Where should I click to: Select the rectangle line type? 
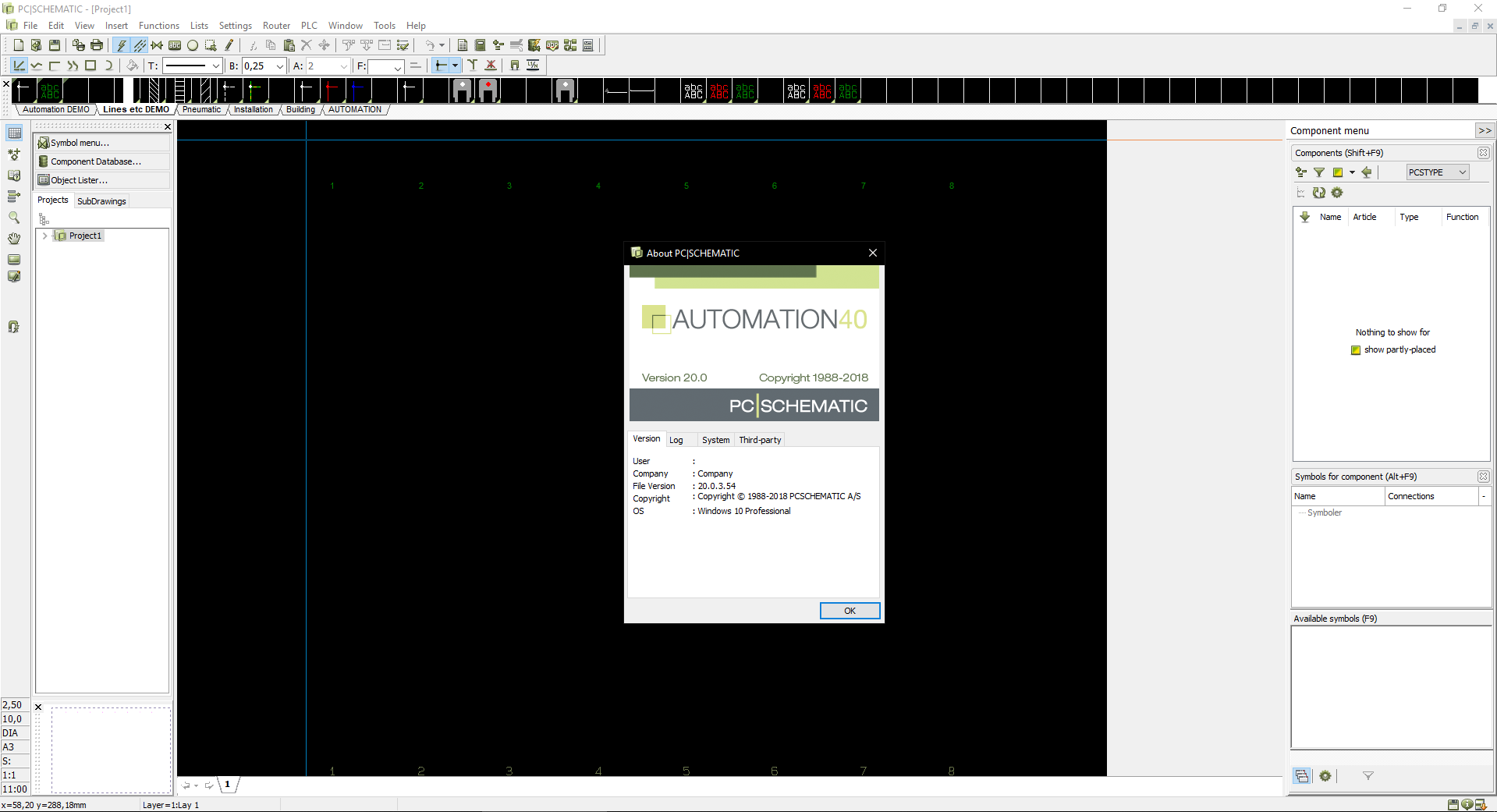(90, 66)
